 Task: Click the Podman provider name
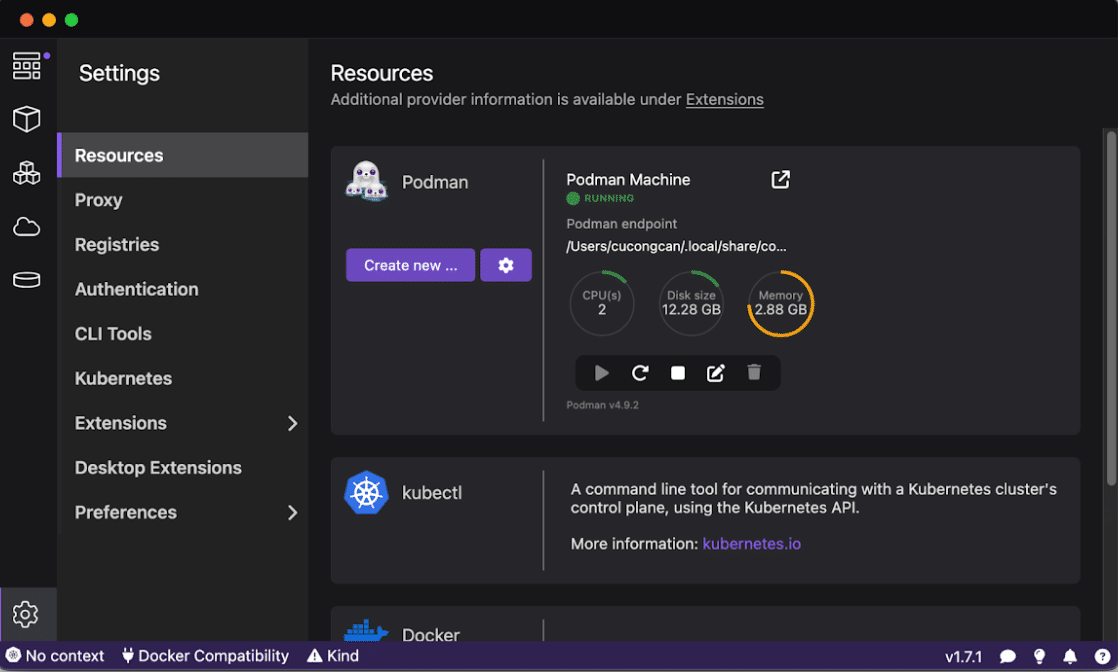point(435,182)
